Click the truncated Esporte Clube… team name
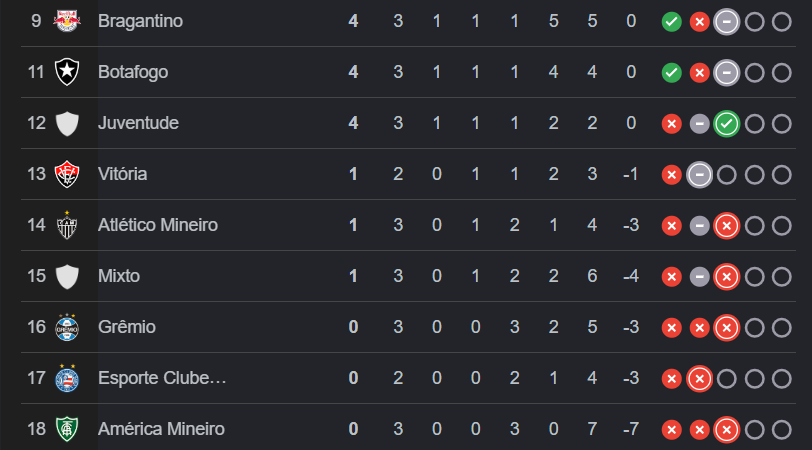Screen dimensions: 812x450 tap(162, 378)
